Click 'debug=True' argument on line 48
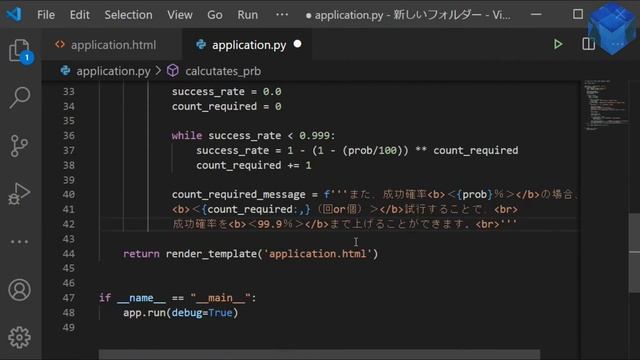This screenshot has height=360, width=640. click(x=202, y=313)
